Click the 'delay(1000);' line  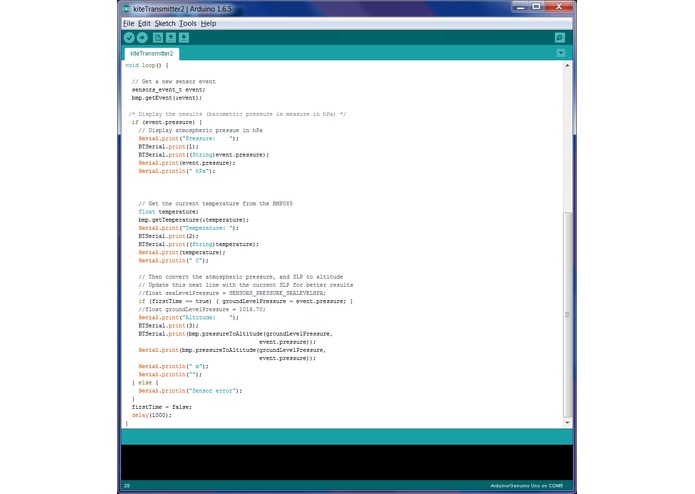(152, 415)
